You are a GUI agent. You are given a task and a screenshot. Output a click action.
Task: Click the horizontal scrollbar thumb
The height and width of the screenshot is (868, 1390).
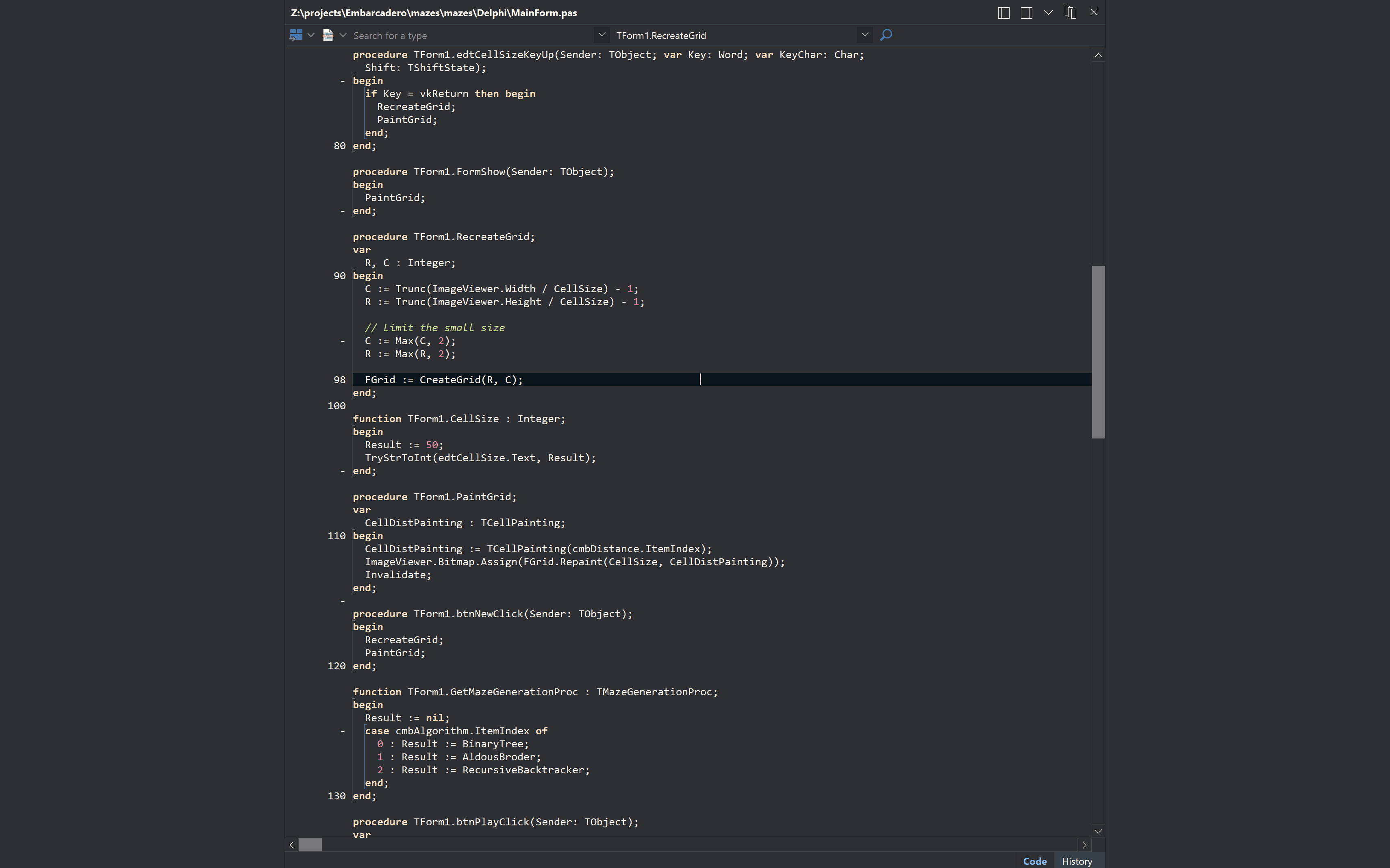pos(310,844)
